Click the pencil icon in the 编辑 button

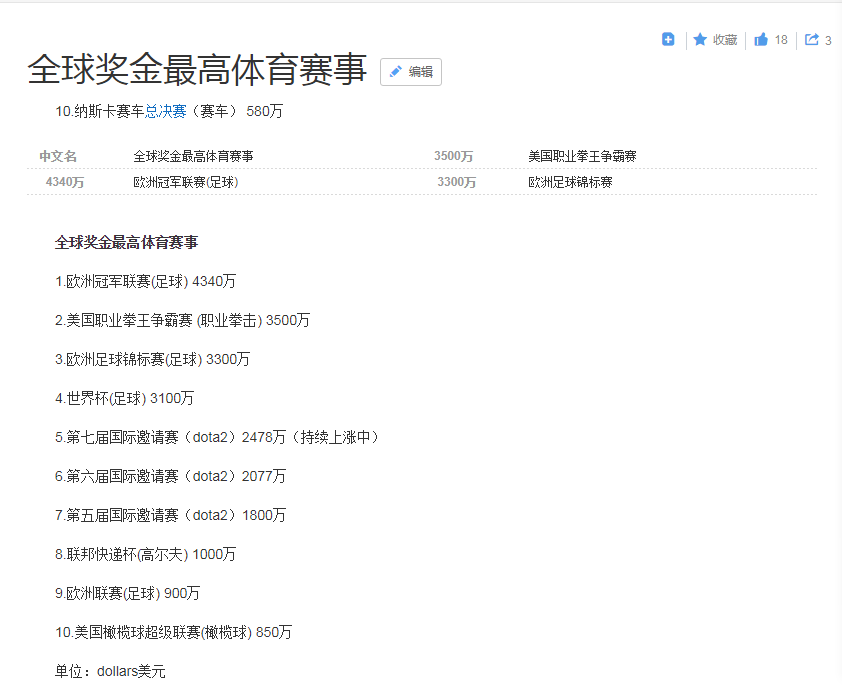click(x=396, y=72)
